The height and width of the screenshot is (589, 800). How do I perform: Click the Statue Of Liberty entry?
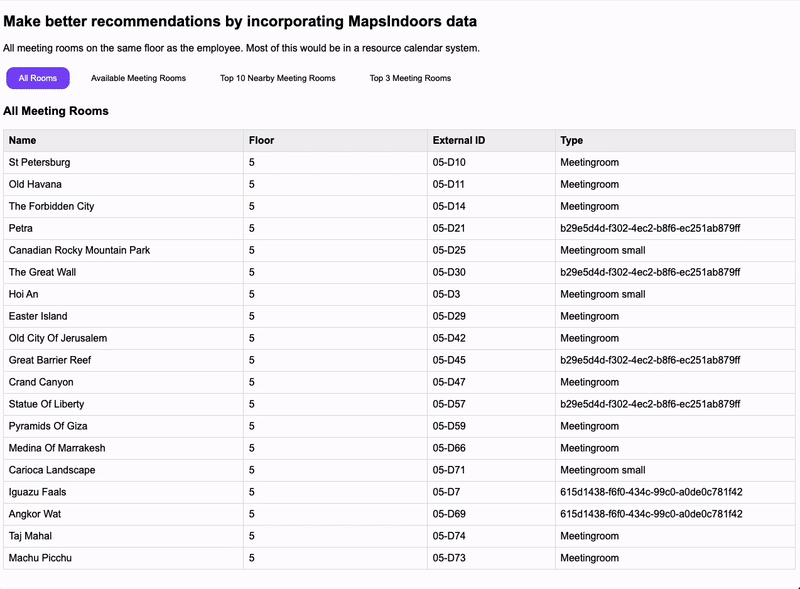[x=46, y=404]
